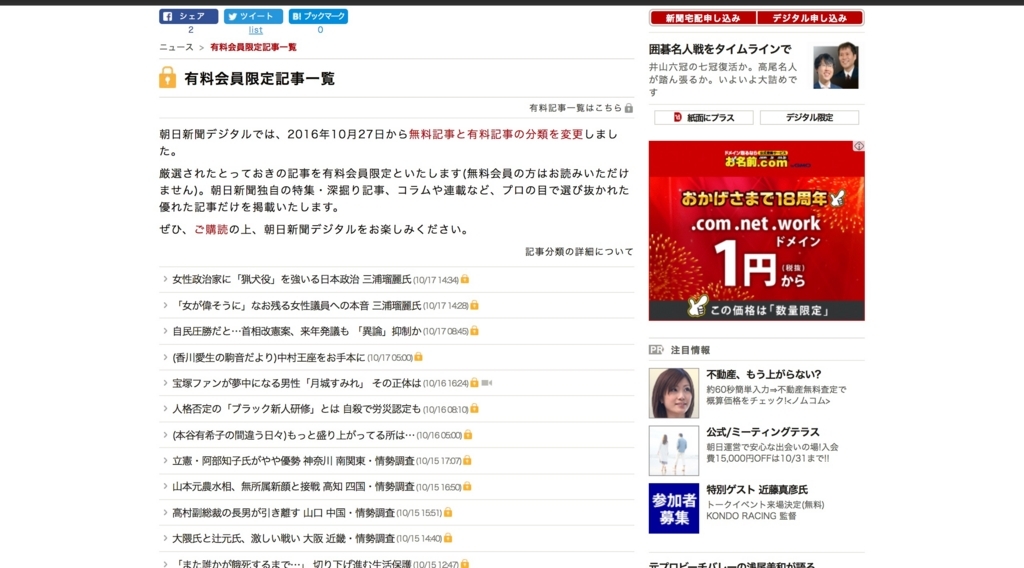Click lock icon on 宝塚ファン row
This screenshot has height=568, width=1024.
[x=474, y=383]
